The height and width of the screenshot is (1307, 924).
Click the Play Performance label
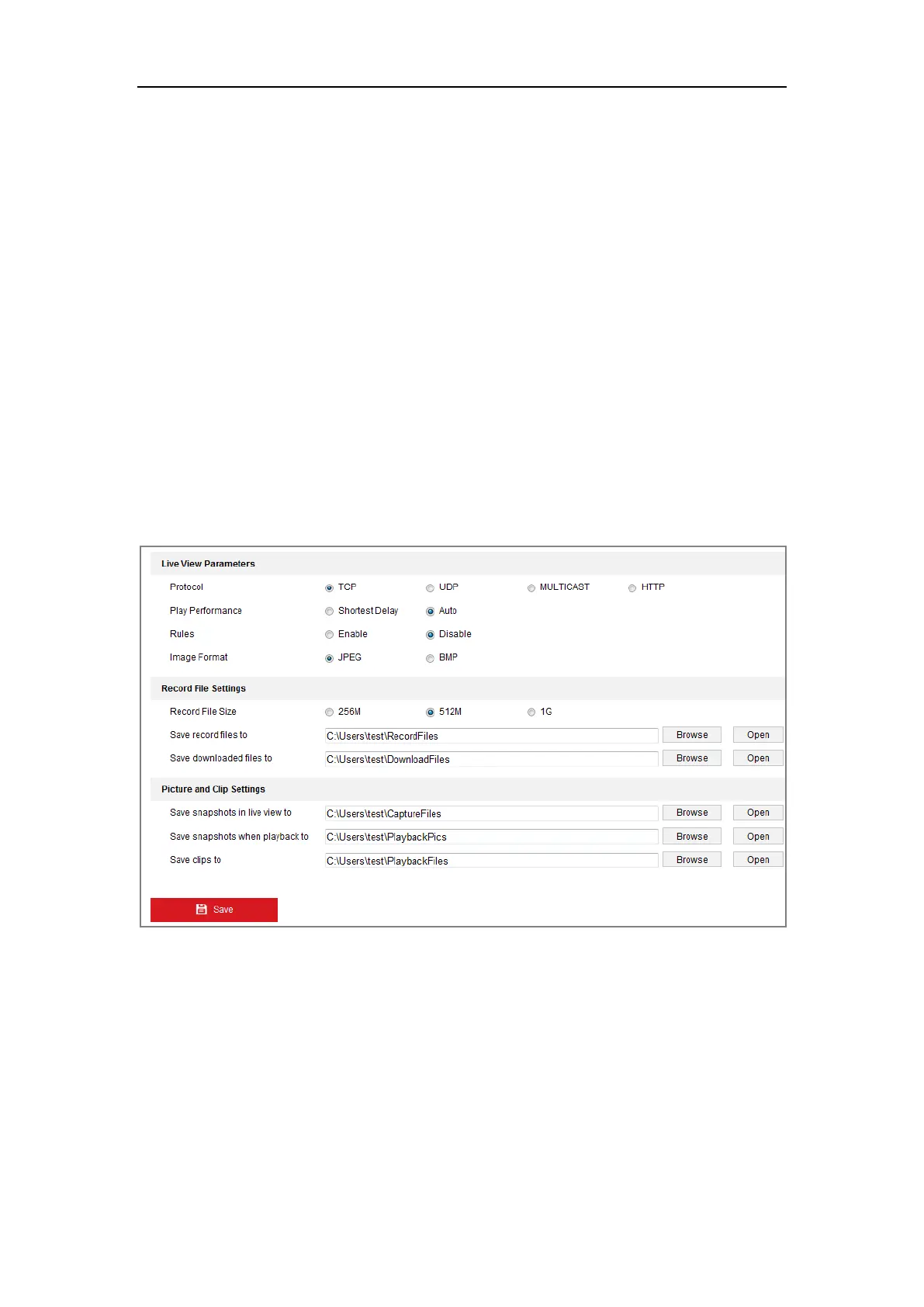coord(206,611)
